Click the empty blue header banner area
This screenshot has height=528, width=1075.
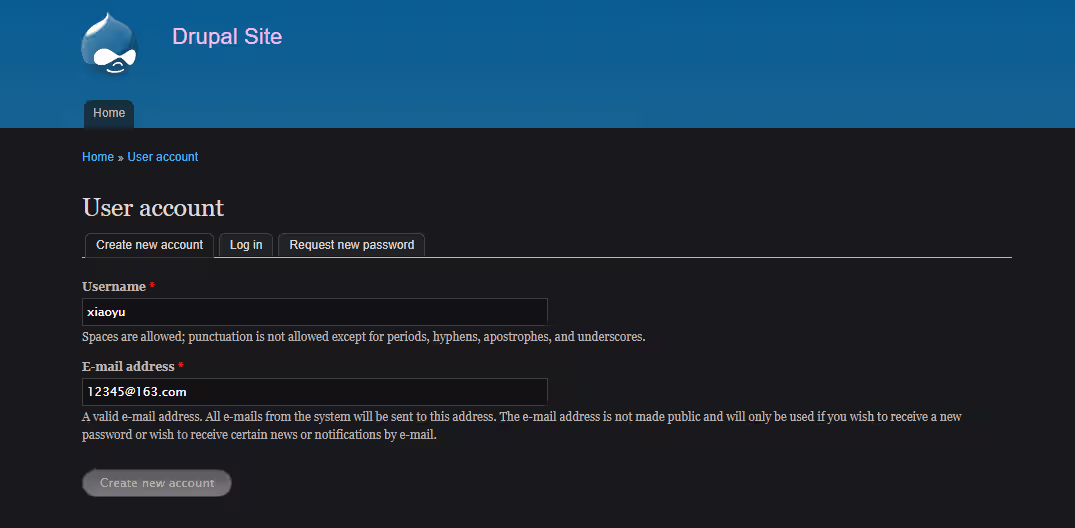coord(650,60)
